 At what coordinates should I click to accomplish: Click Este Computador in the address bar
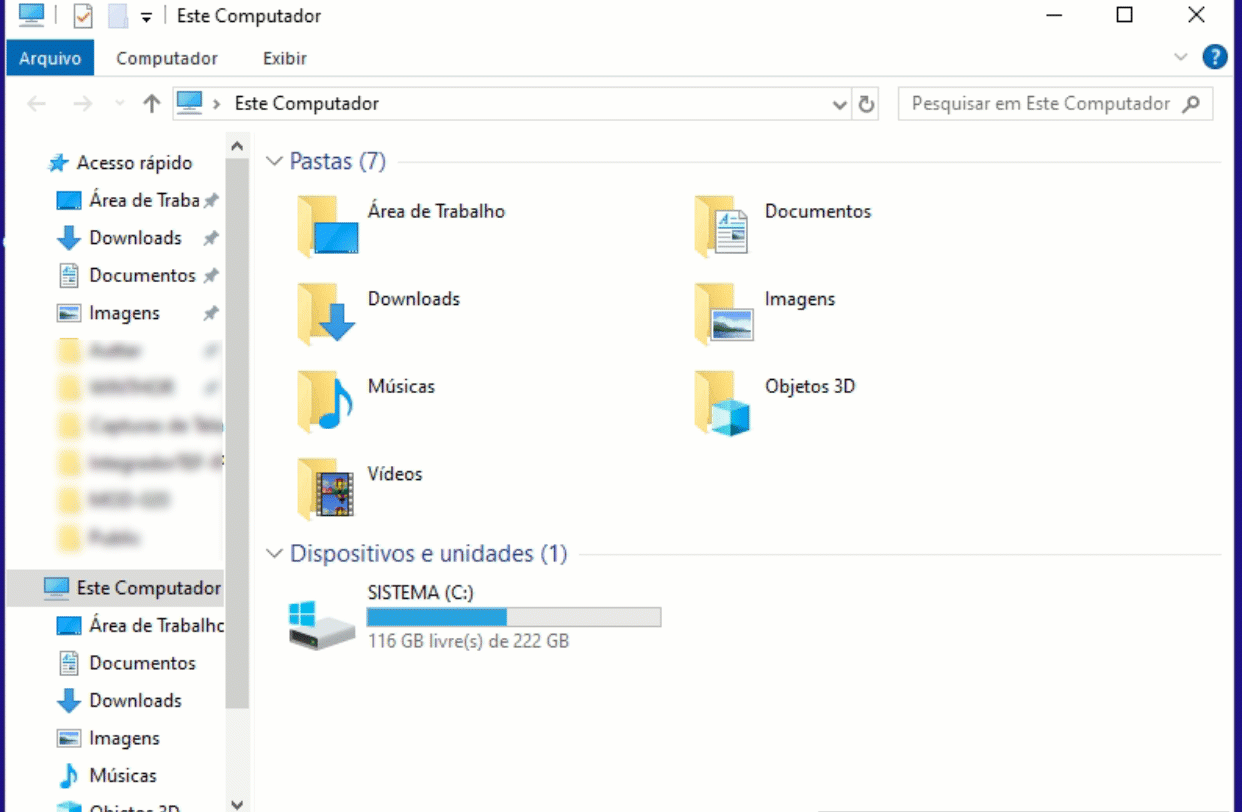tap(307, 103)
